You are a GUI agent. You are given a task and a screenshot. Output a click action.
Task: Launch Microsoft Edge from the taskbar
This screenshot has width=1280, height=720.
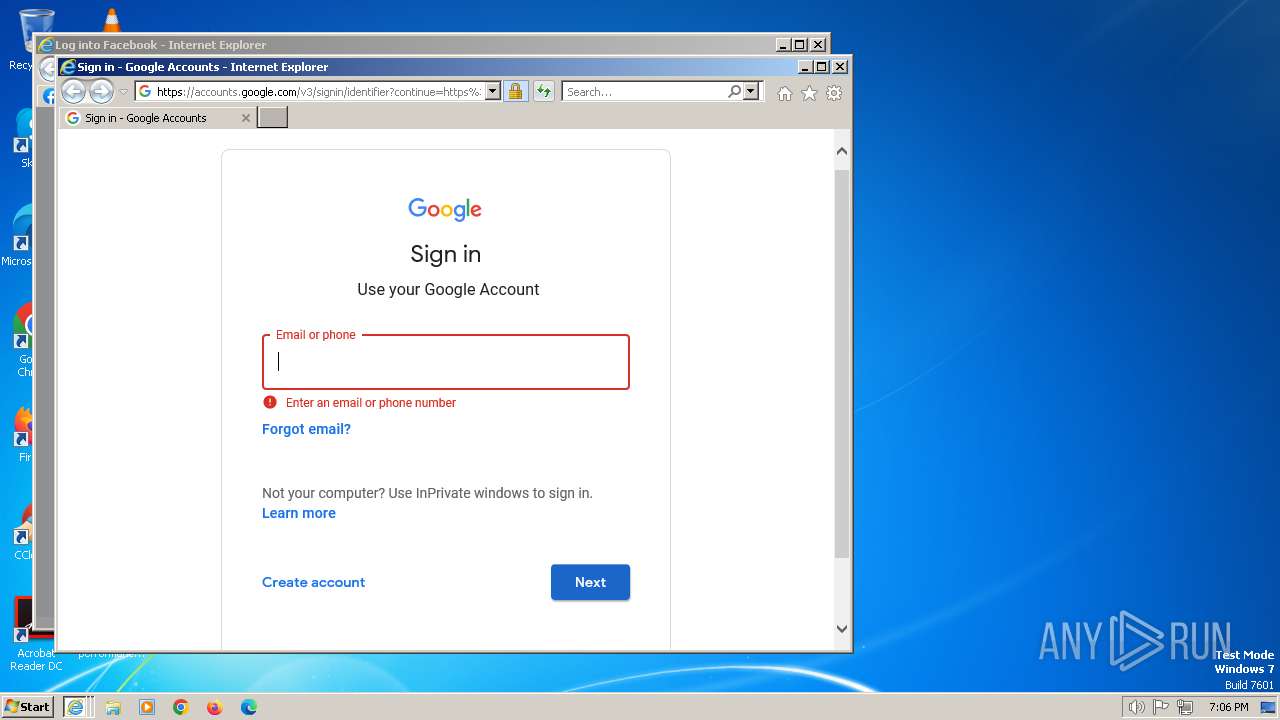249,707
